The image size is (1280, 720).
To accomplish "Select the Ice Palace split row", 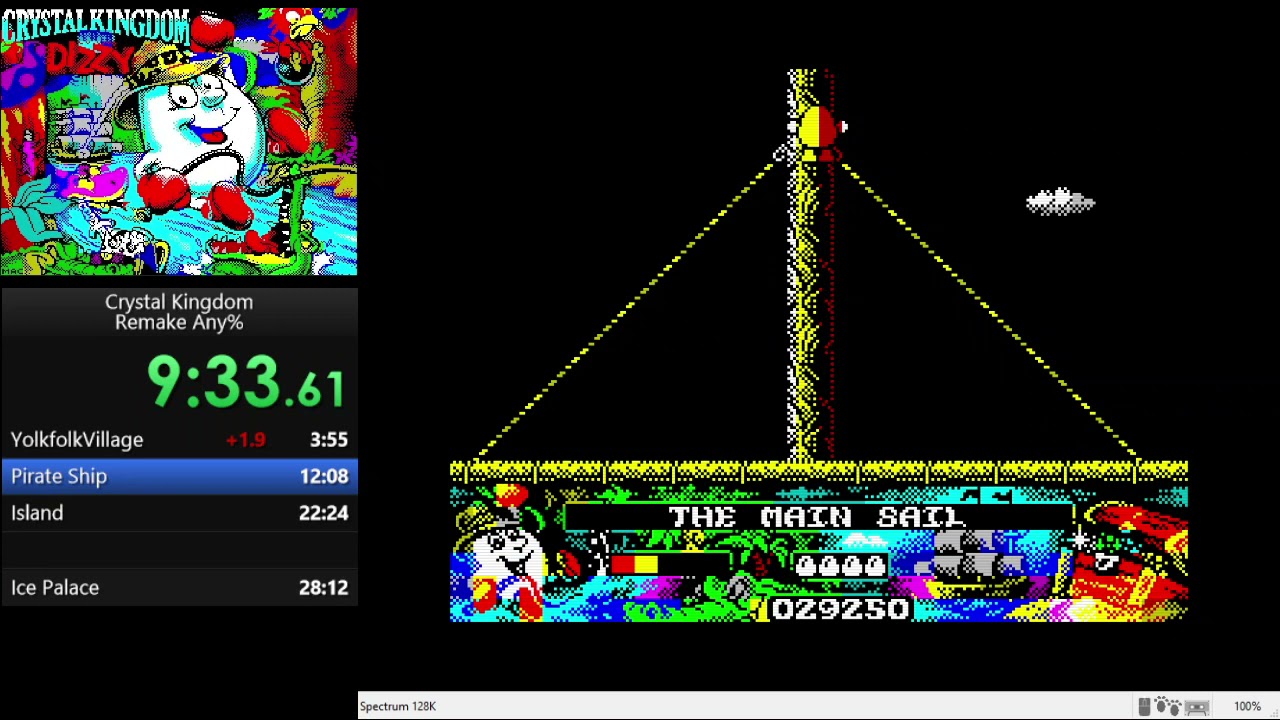I will click(x=179, y=588).
